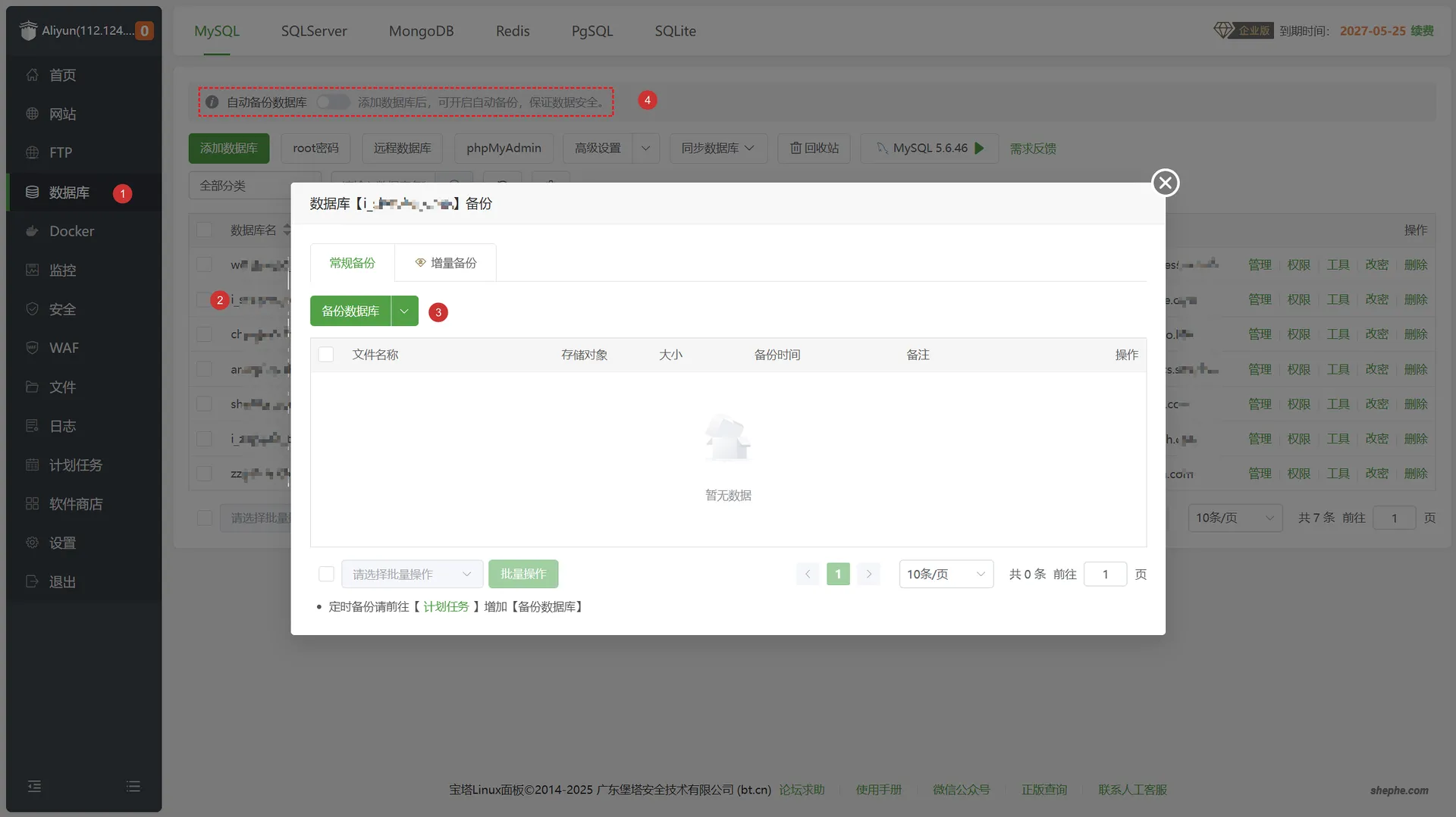Expand the 备份数据库 dropdown arrow
The width and height of the screenshot is (1456, 817).
click(x=405, y=311)
